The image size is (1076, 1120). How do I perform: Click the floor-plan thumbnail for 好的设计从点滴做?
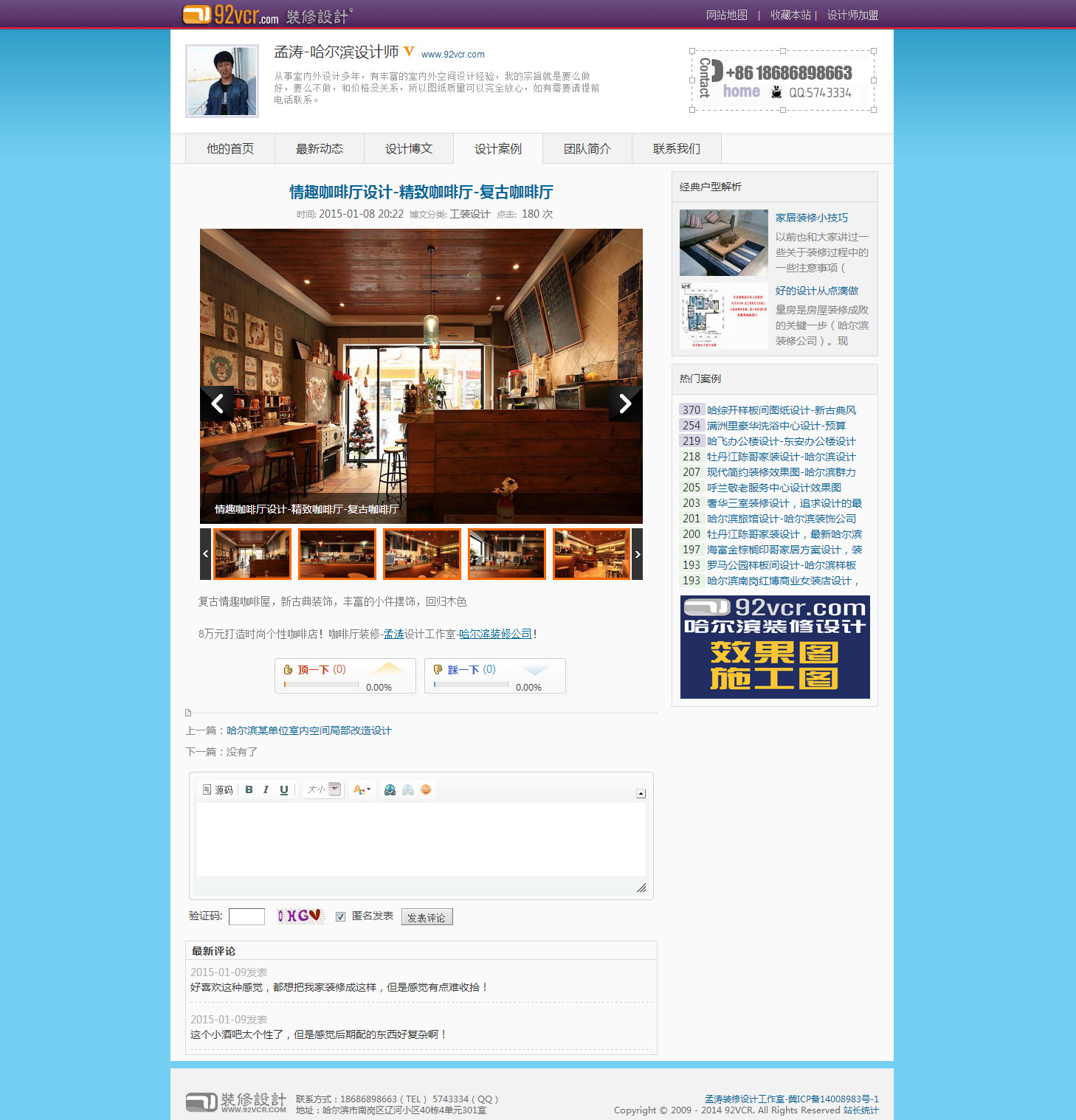(x=724, y=316)
